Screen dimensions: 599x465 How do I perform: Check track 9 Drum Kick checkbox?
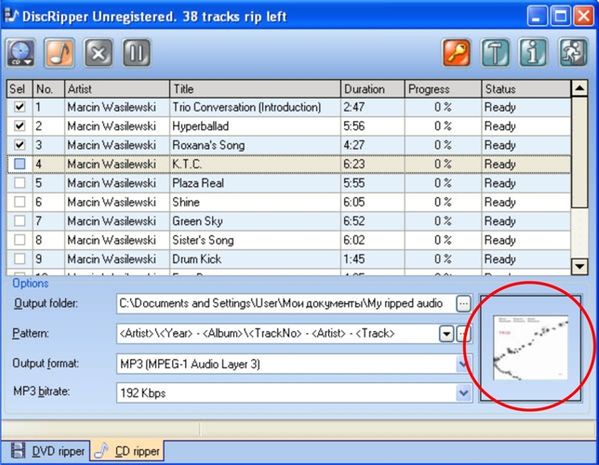point(19,259)
